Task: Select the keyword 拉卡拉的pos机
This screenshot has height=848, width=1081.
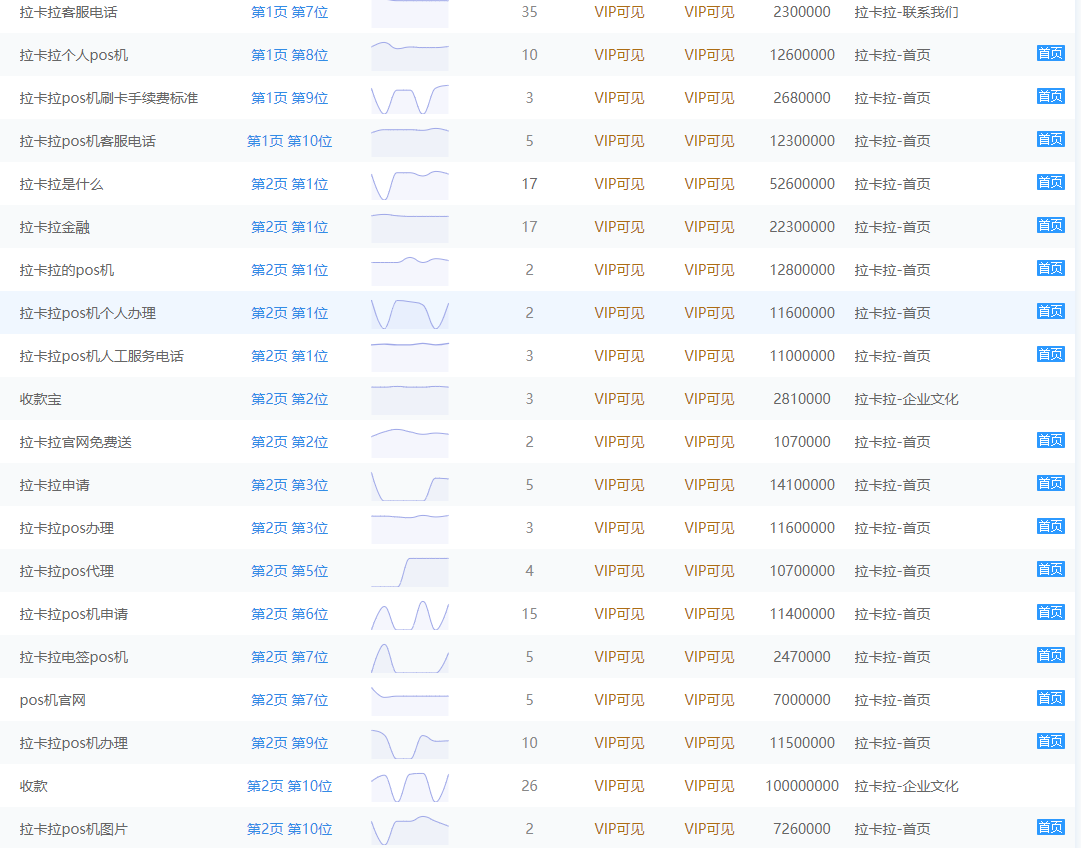Action: pyautogui.click(x=67, y=270)
